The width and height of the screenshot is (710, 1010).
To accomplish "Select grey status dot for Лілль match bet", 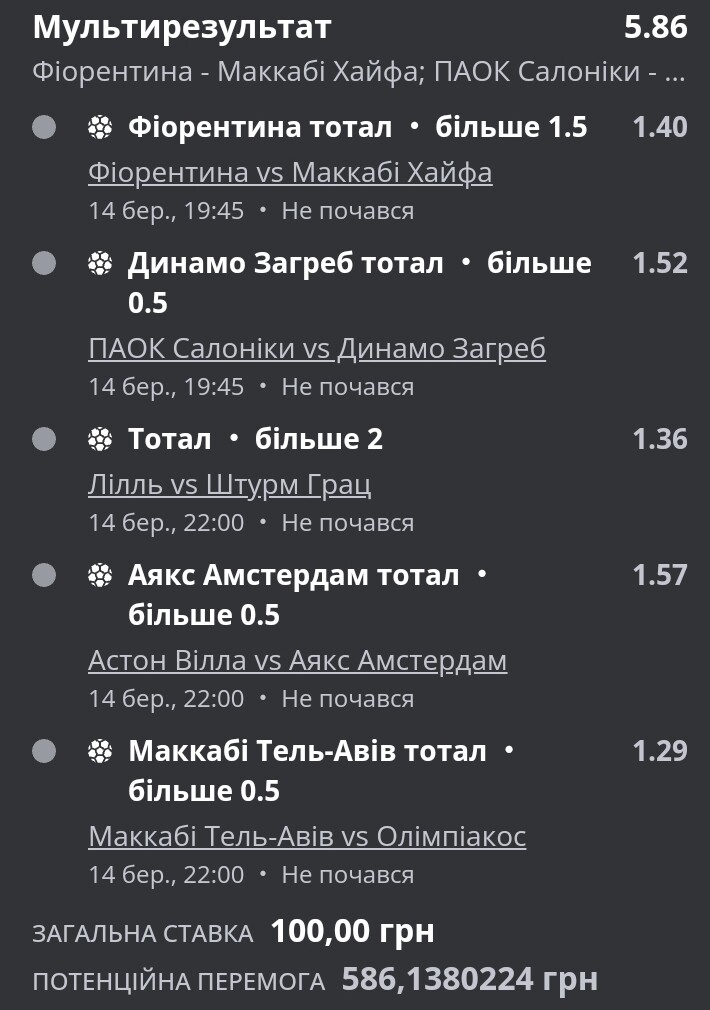I will pos(44,439).
